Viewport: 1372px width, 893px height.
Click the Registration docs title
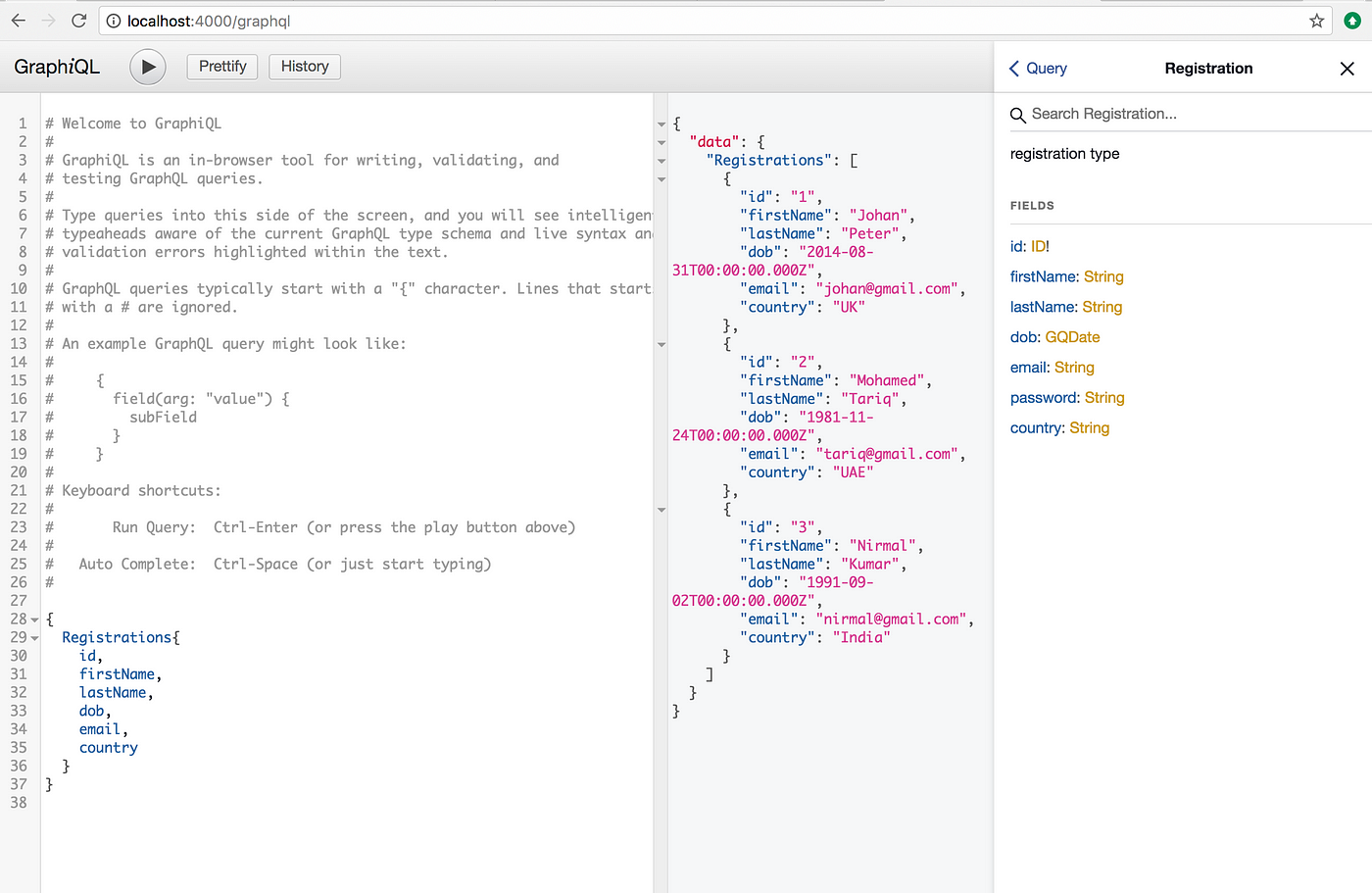click(x=1208, y=69)
